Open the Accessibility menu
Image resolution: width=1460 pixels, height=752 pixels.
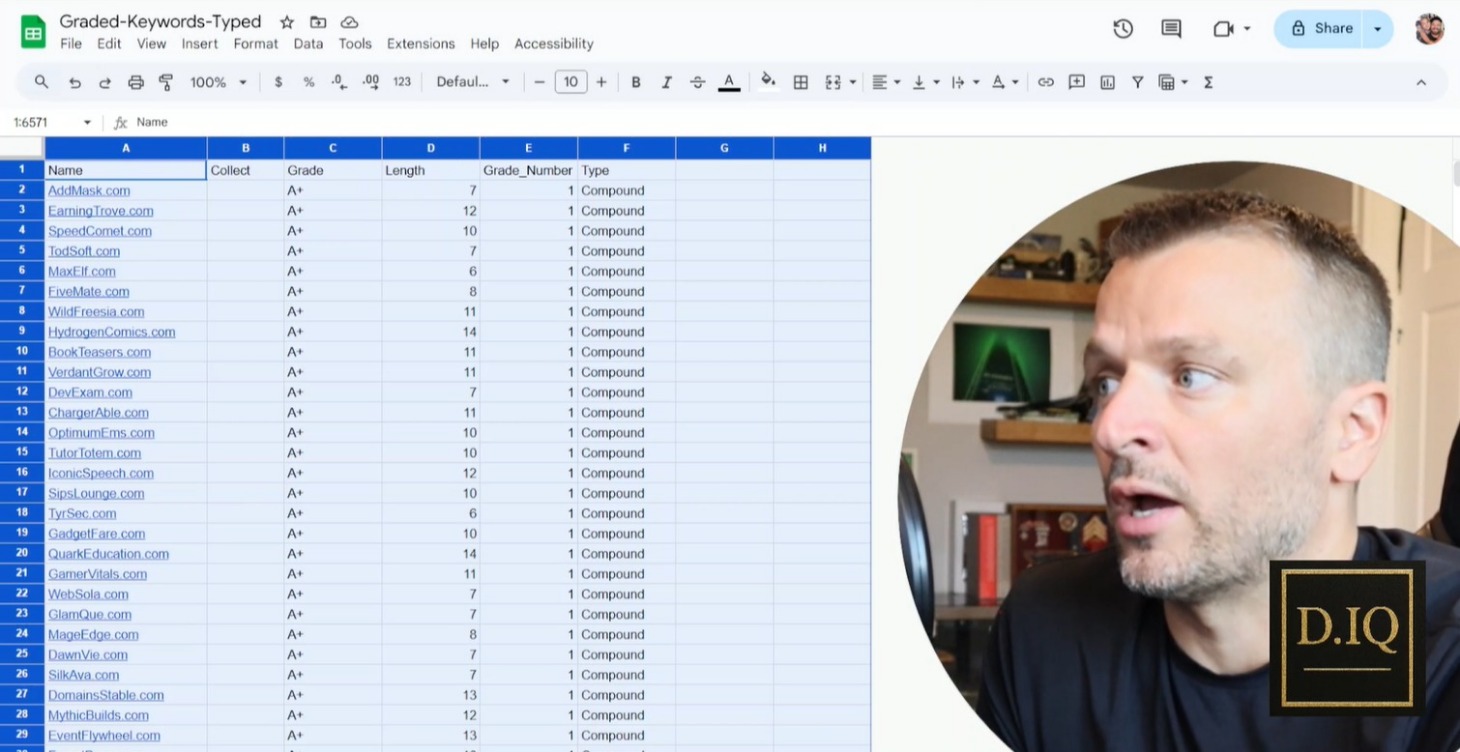click(554, 44)
